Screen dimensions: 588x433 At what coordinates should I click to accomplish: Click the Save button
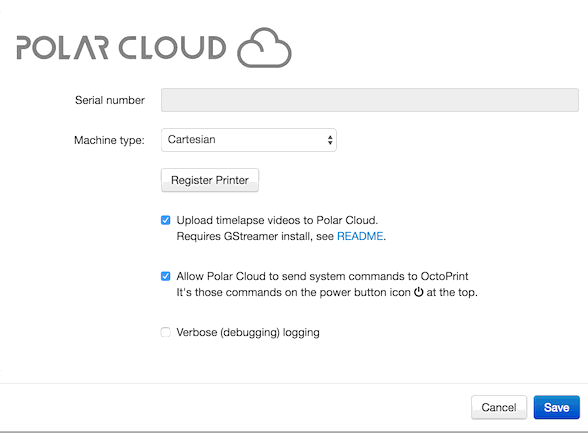(x=556, y=408)
